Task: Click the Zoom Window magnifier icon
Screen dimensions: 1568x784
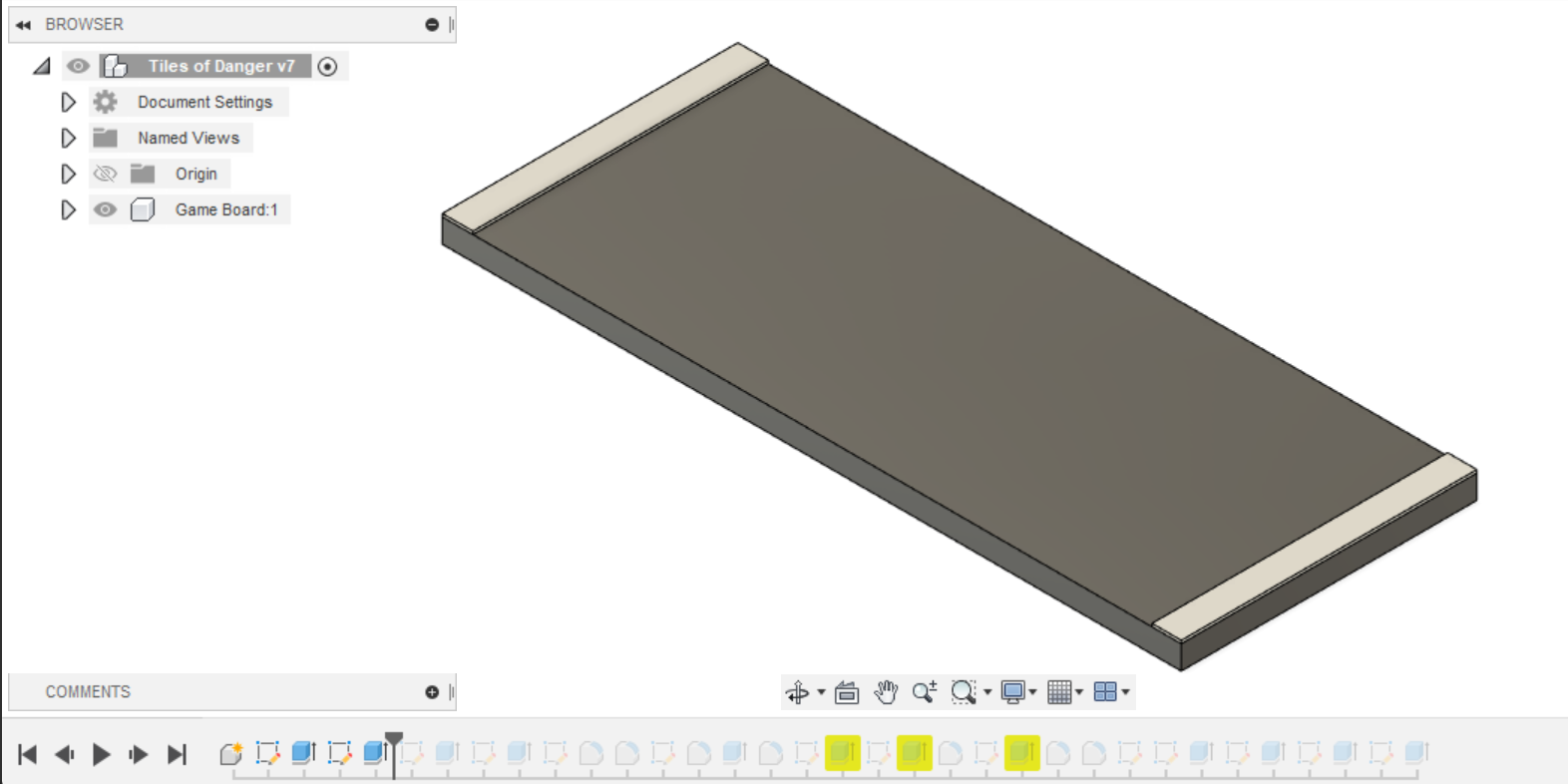Action: click(x=963, y=692)
